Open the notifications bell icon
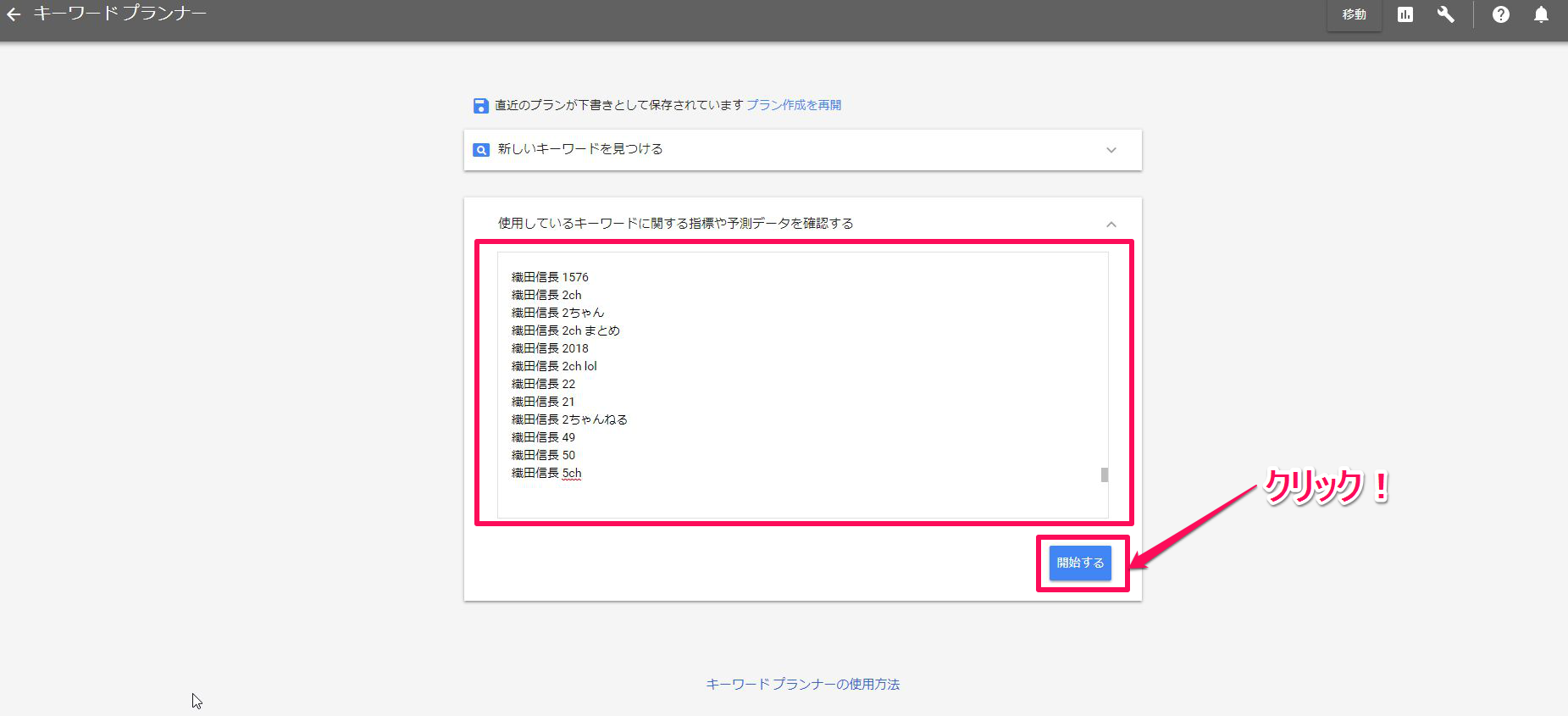Screen dimensions: 1568x716 [x=1542, y=14]
